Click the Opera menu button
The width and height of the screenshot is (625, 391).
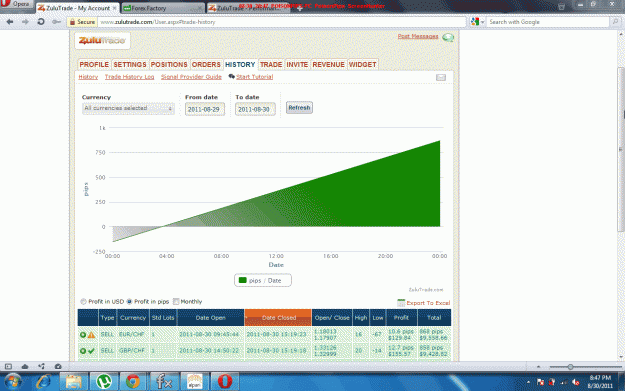(x=16, y=4)
